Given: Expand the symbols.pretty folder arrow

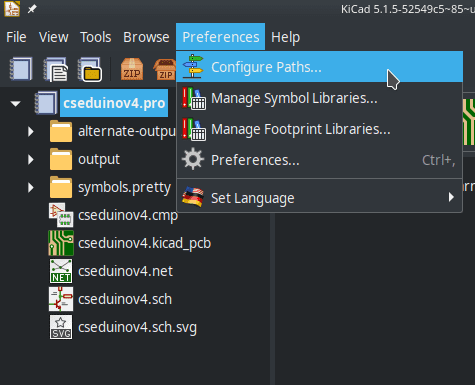Looking at the screenshot, I should click(x=31, y=187).
